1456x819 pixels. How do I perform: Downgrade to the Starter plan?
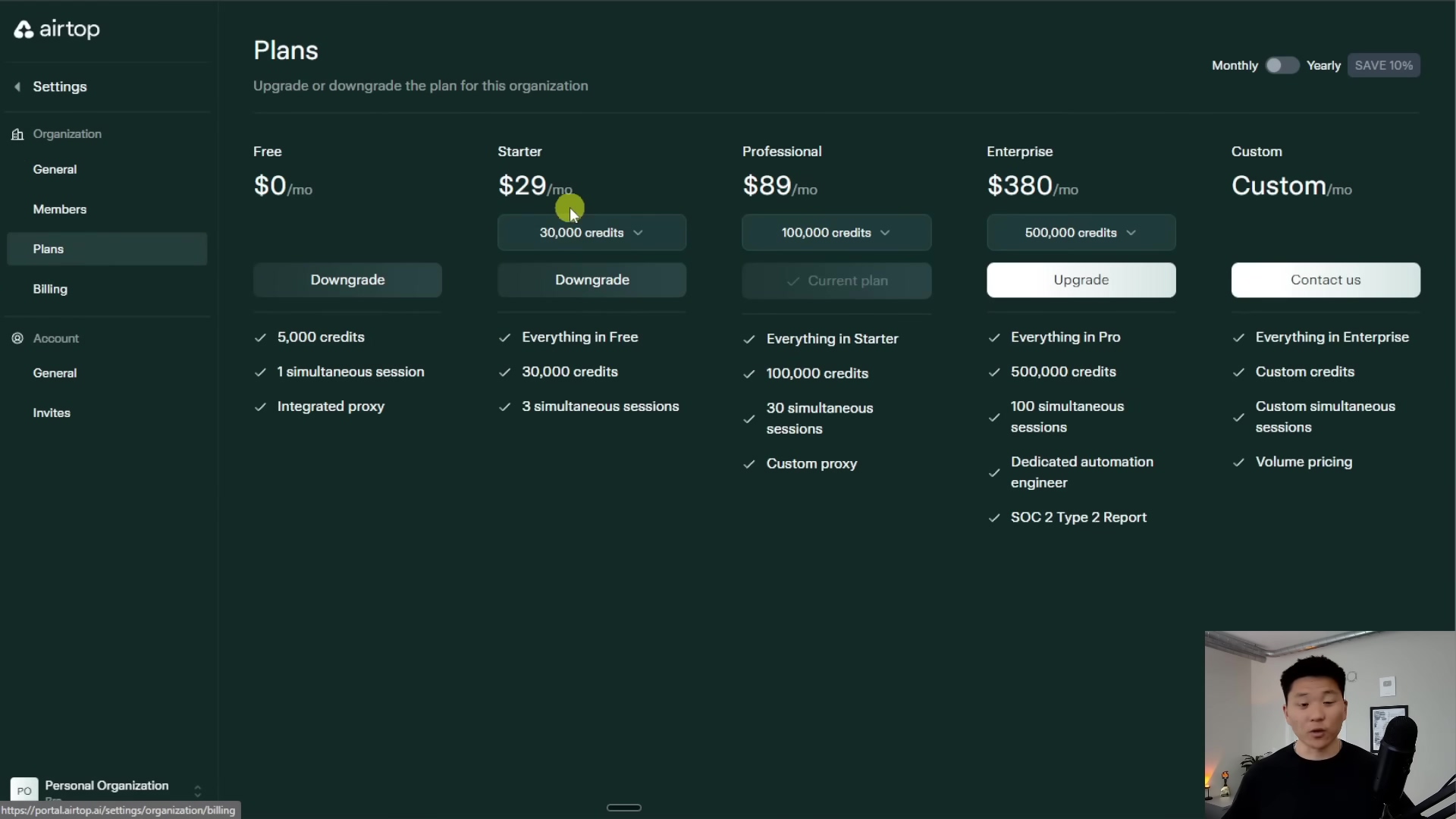pos(591,280)
